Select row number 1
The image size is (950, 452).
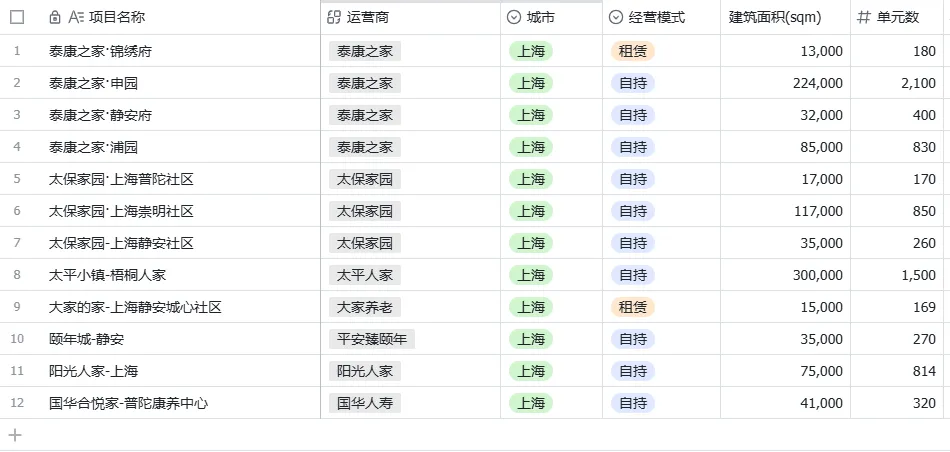17,51
